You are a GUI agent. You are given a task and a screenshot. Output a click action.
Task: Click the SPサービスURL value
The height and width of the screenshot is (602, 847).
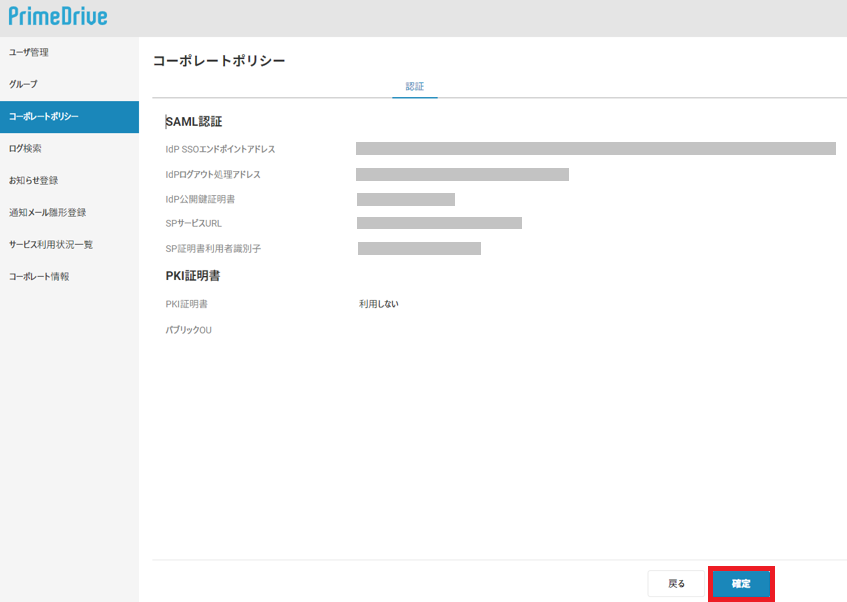439,223
